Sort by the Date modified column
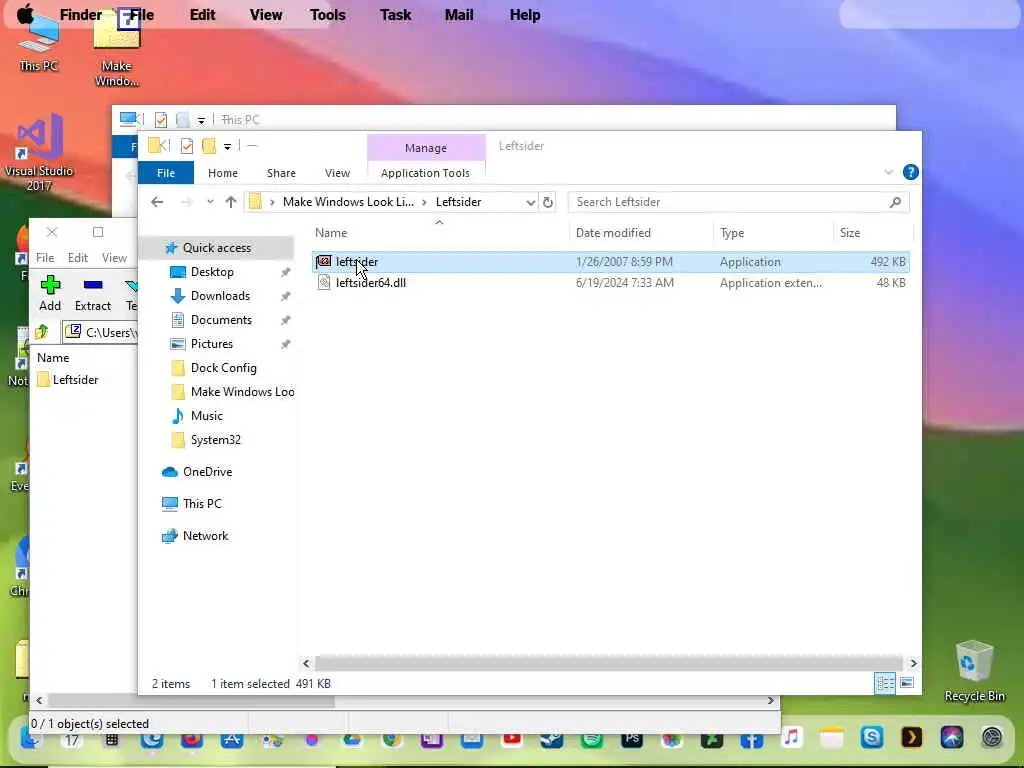This screenshot has width=1024, height=768. (x=613, y=233)
